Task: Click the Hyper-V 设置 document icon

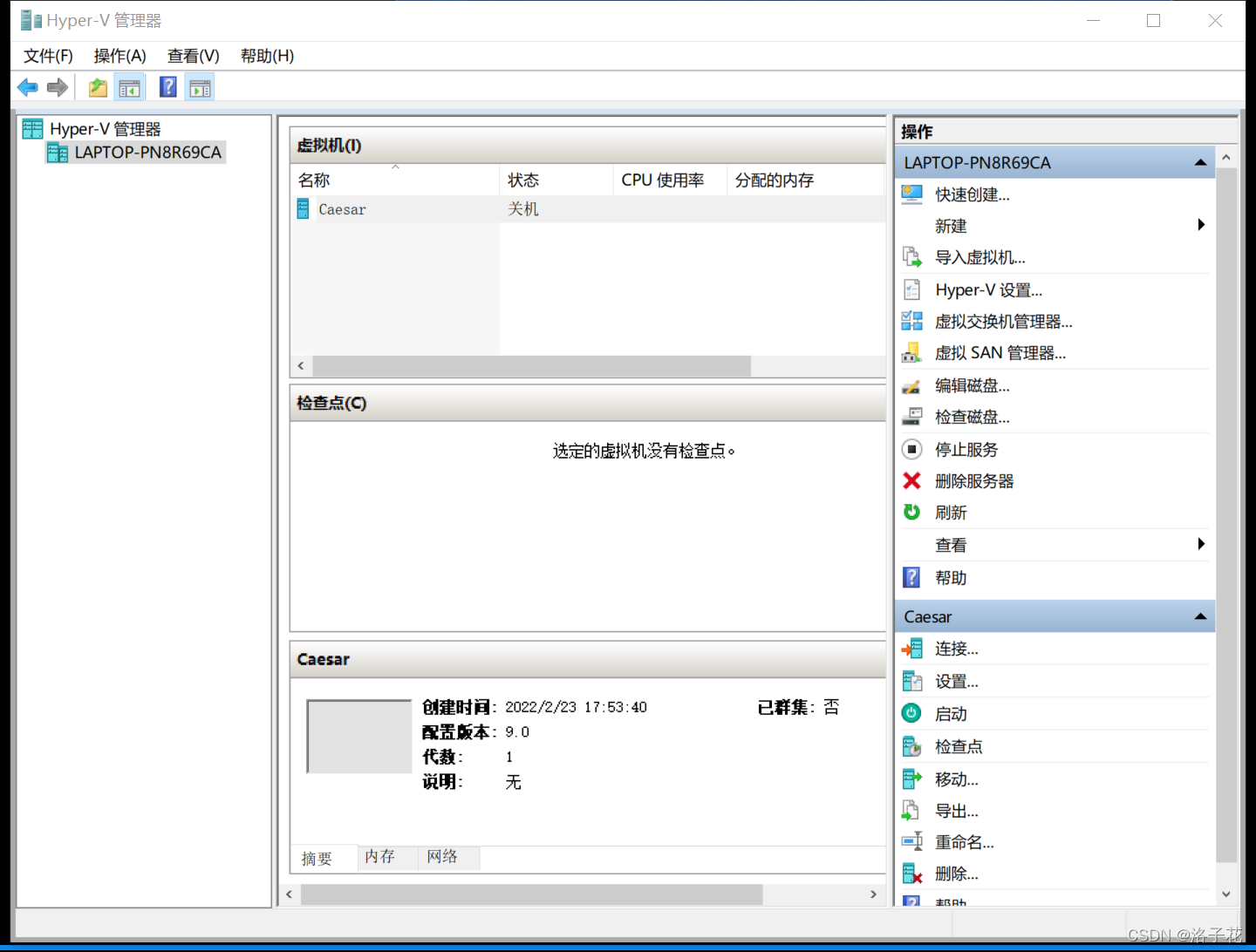Action: coord(911,289)
